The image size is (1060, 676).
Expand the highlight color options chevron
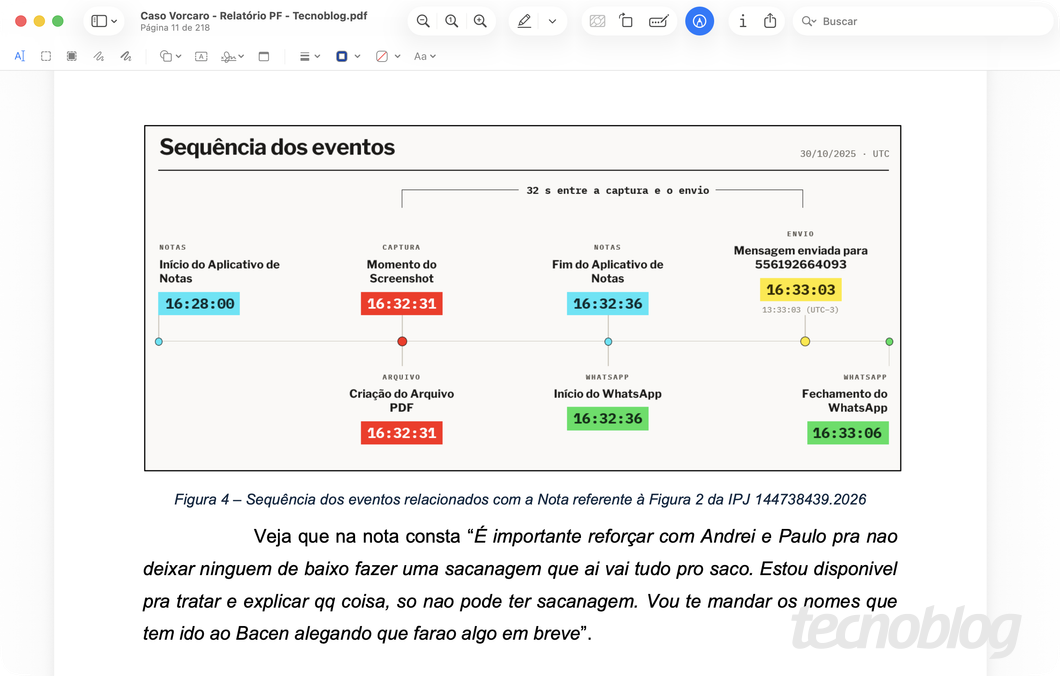552,21
